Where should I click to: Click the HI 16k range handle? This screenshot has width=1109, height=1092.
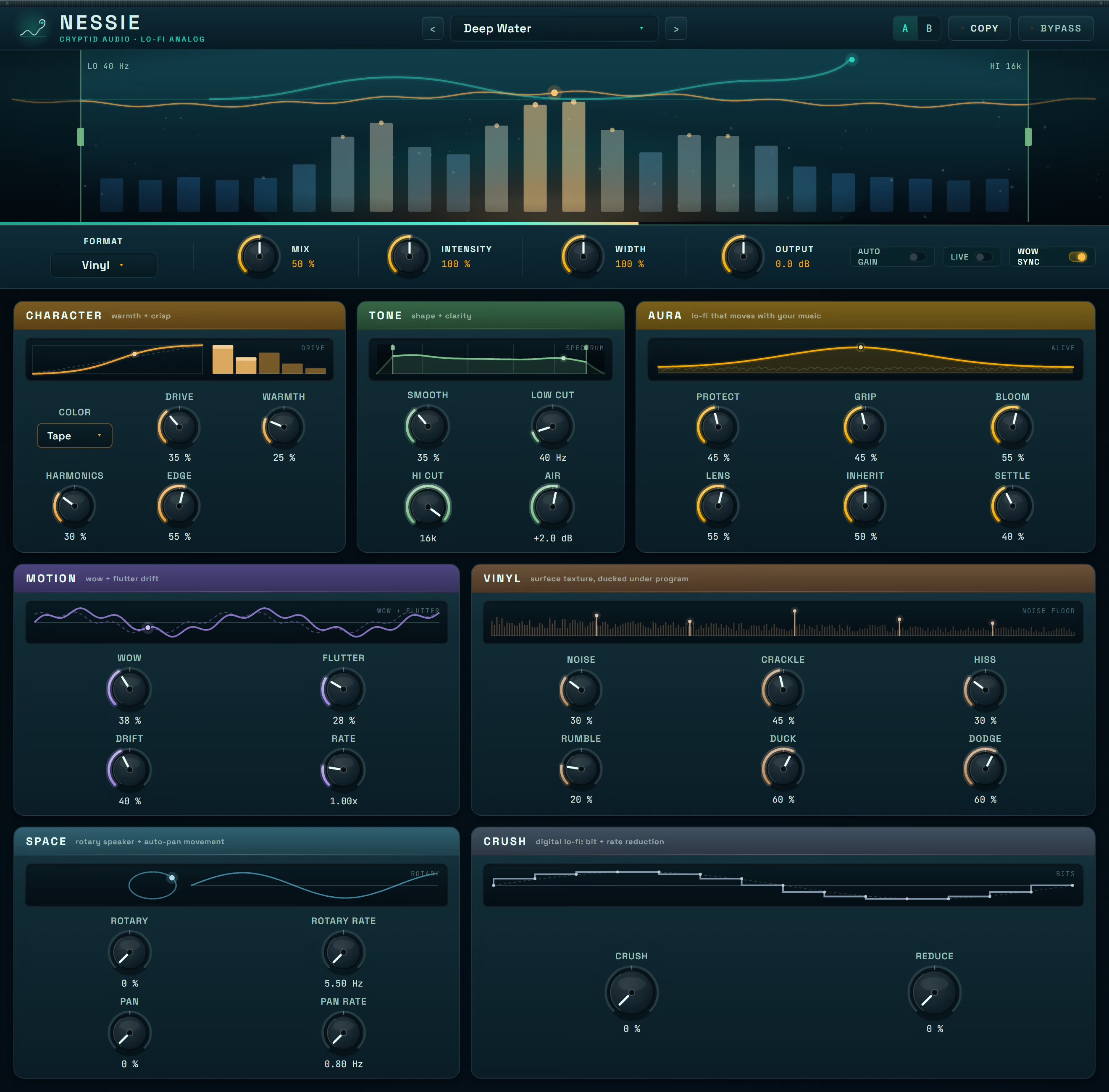click(1028, 136)
